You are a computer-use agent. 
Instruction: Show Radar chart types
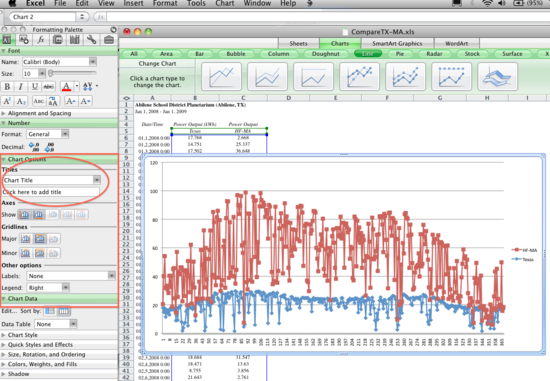[434, 54]
